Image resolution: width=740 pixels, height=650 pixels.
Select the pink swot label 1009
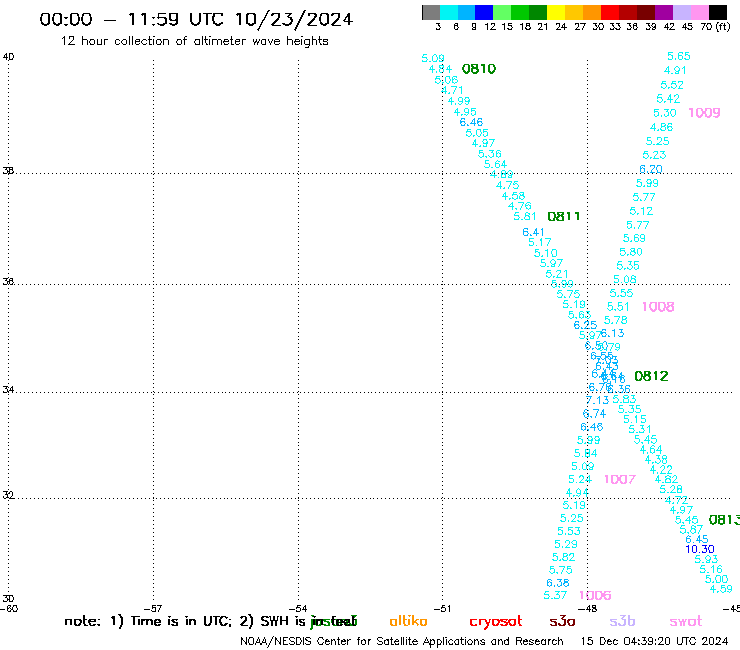pos(704,113)
